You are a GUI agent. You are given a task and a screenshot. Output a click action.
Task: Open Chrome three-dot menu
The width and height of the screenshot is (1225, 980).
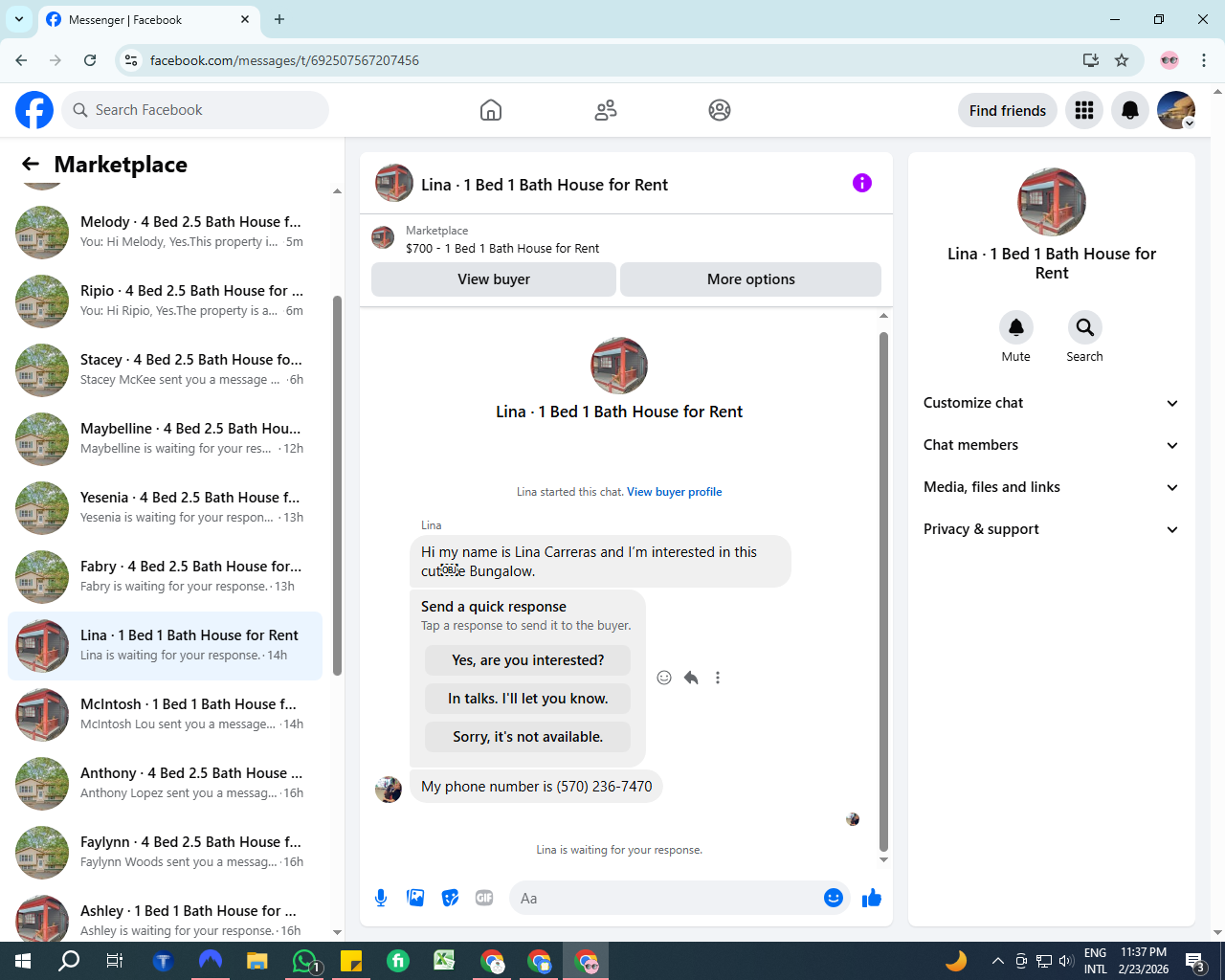tap(1204, 60)
